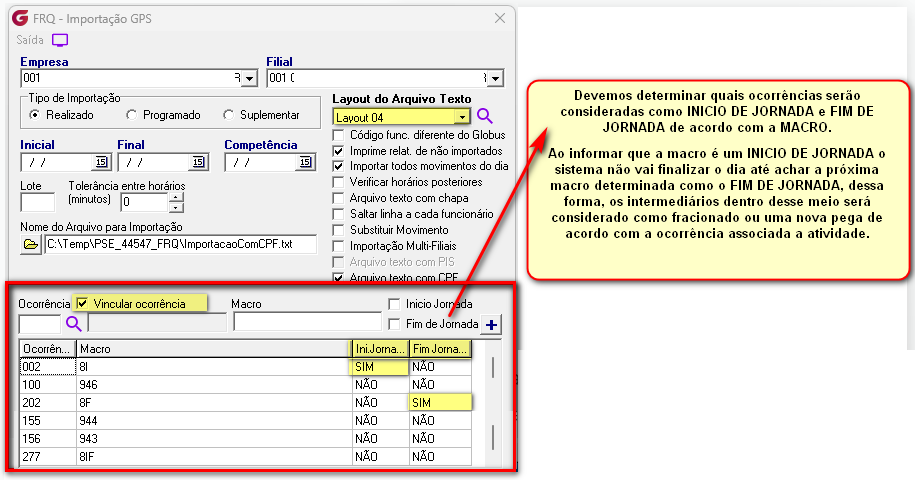Click macro cell 8IF
This screenshot has width=915, height=480.
pos(214,457)
